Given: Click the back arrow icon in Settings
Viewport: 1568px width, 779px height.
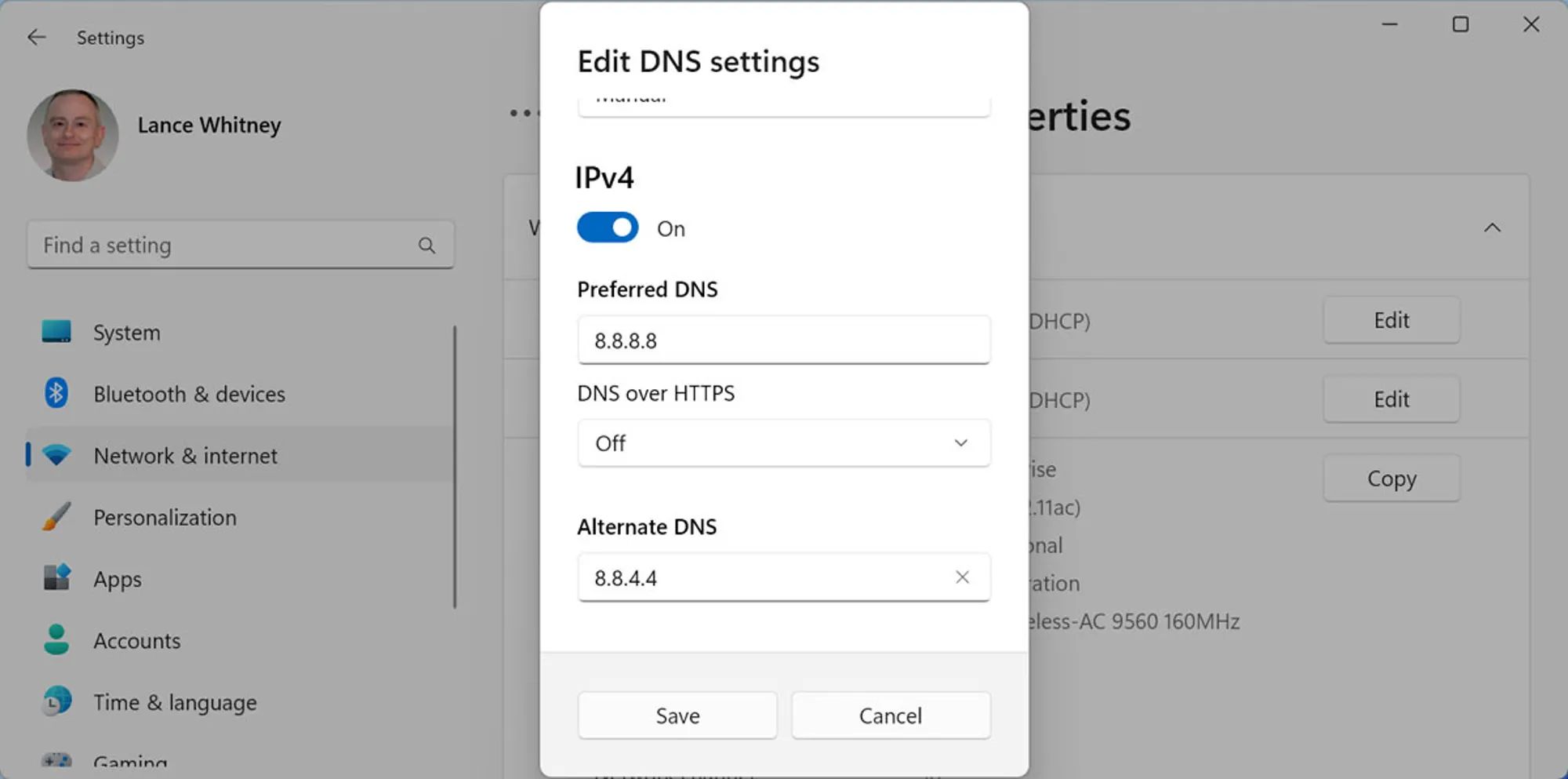Looking at the screenshot, I should [37, 38].
